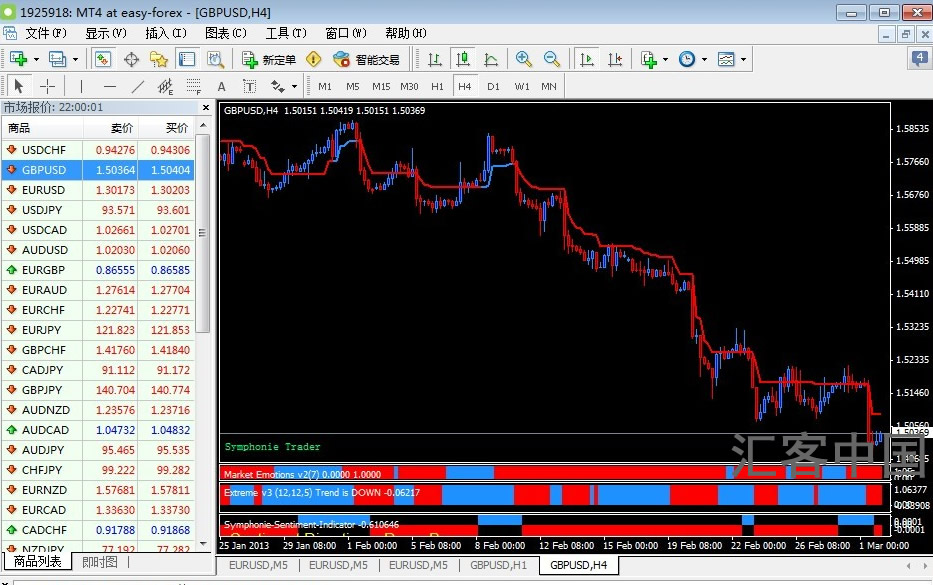Screen dimensions: 933x585
Task: Select the crosshair cursor tool
Action: pyautogui.click(x=47, y=86)
